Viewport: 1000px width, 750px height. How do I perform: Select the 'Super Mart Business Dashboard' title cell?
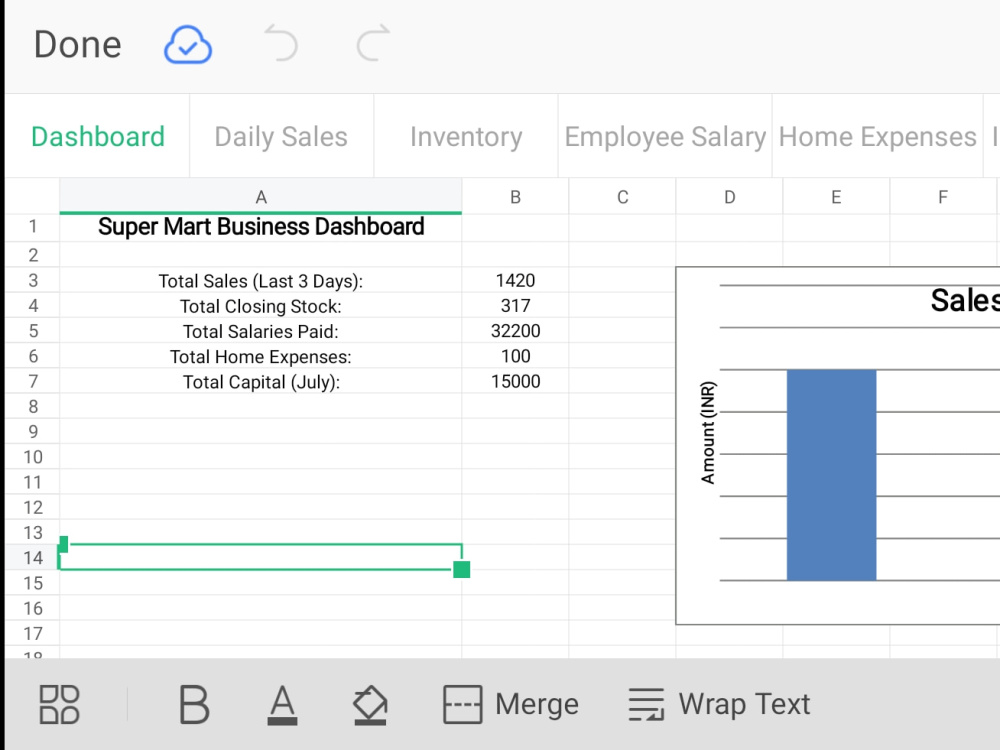261,228
